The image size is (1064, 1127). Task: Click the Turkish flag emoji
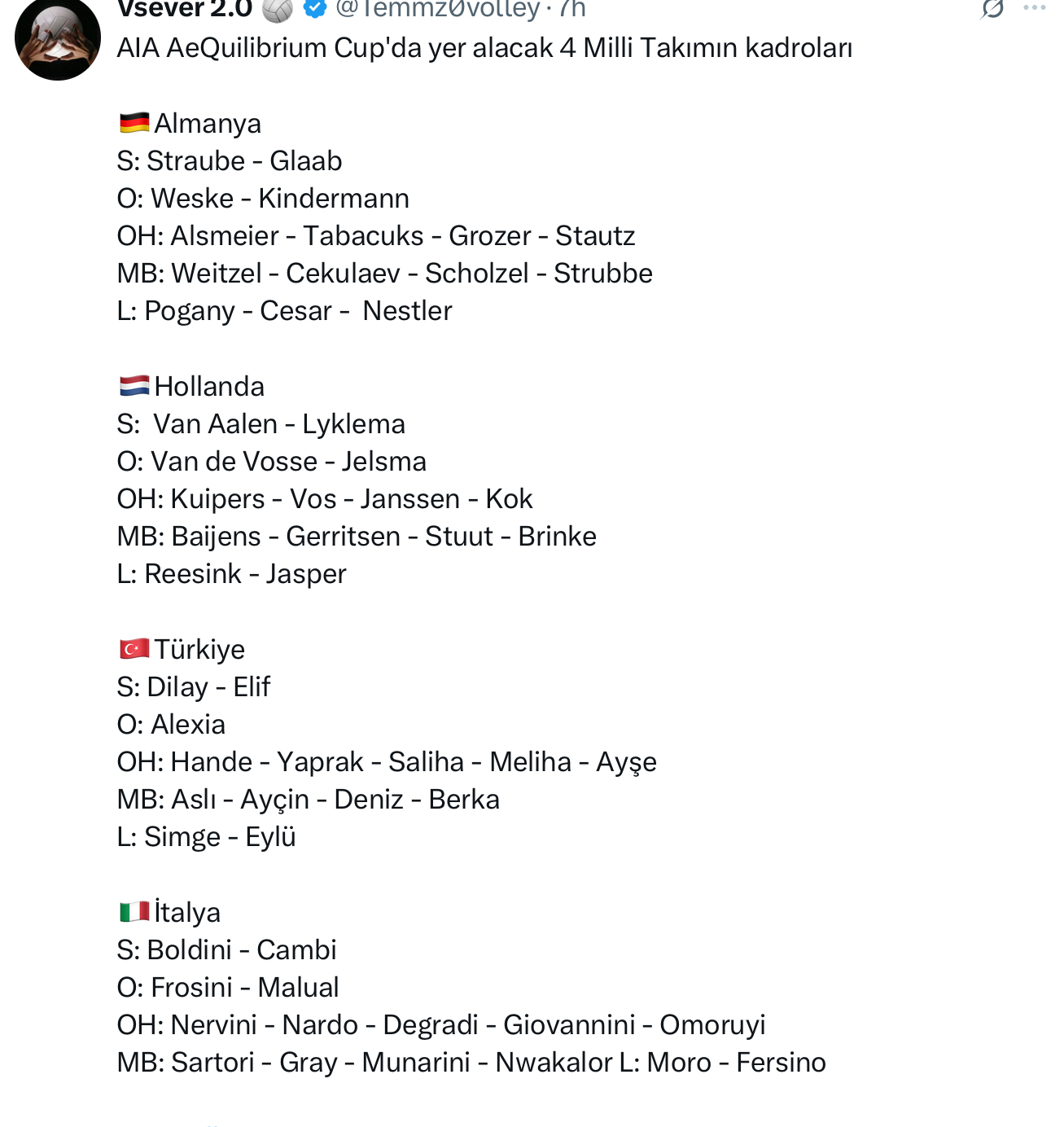(134, 649)
